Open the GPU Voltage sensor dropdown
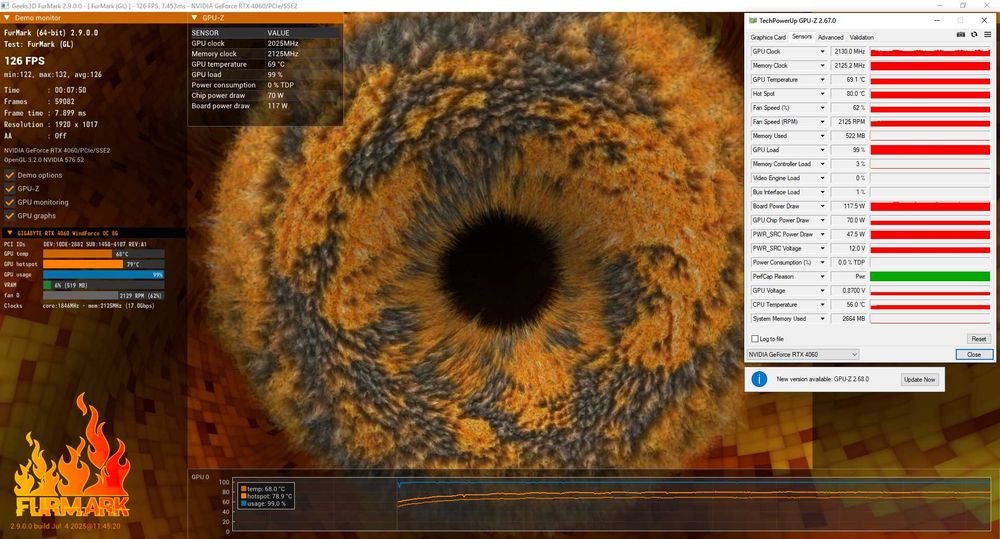This screenshot has width=1000, height=539. coord(822,290)
